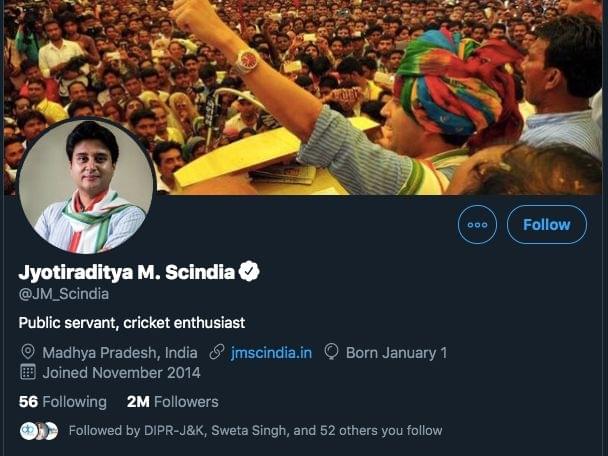Image resolution: width=608 pixels, height=456 pixels.
Task: Click the mutual followers avatar cluster
Action: (39, 431)
